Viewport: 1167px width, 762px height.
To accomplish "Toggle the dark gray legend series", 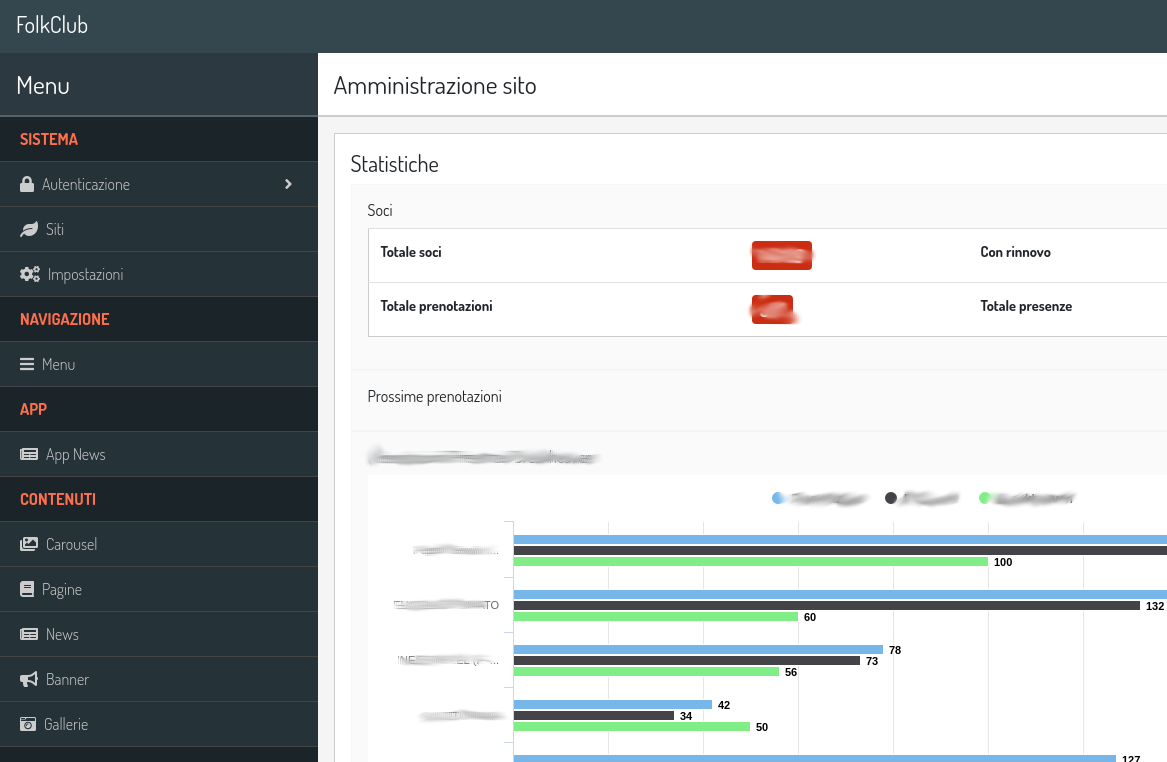I will (891, 498).
